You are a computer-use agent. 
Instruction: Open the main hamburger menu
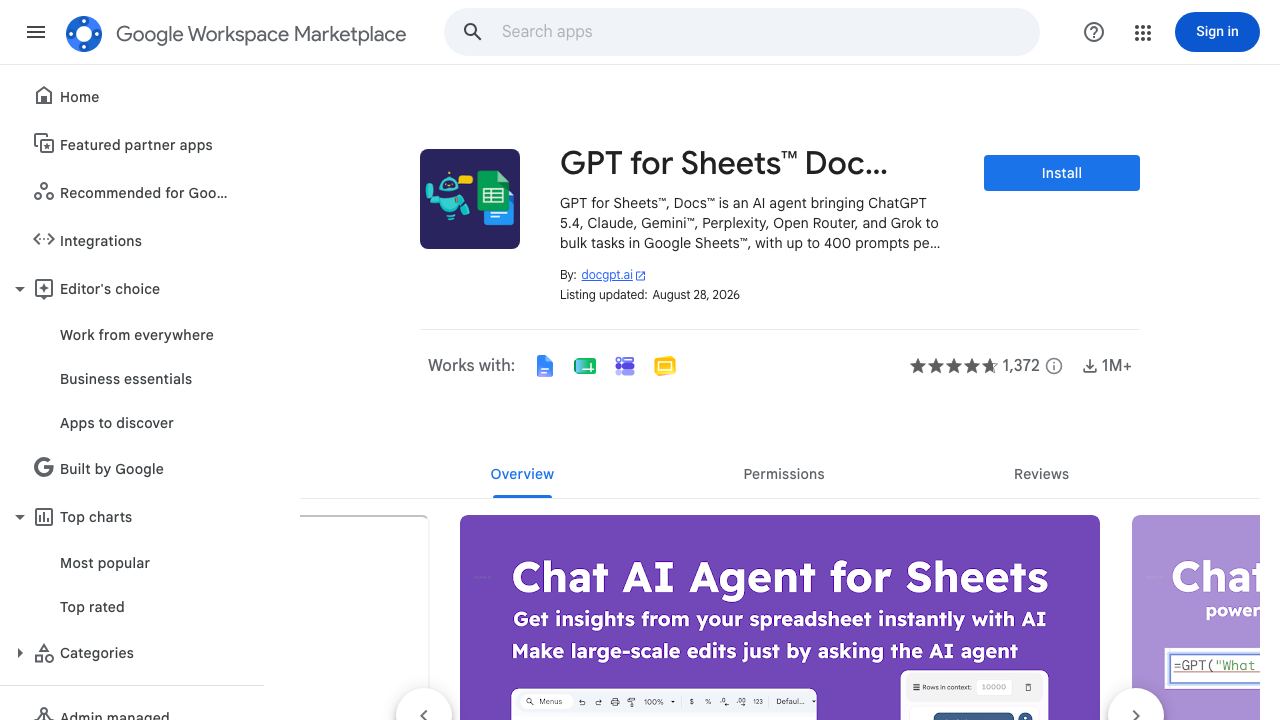point(36,32)
